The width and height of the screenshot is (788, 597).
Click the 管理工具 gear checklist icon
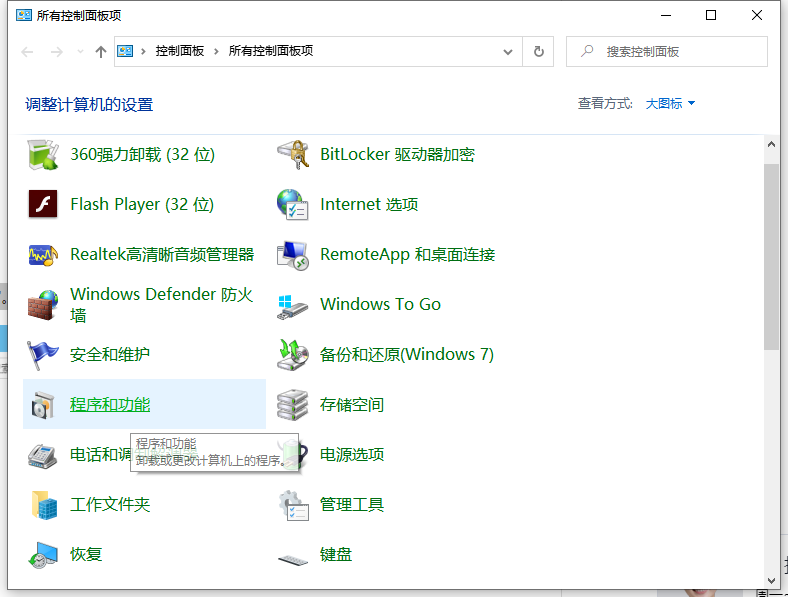[x=293, y=505]
